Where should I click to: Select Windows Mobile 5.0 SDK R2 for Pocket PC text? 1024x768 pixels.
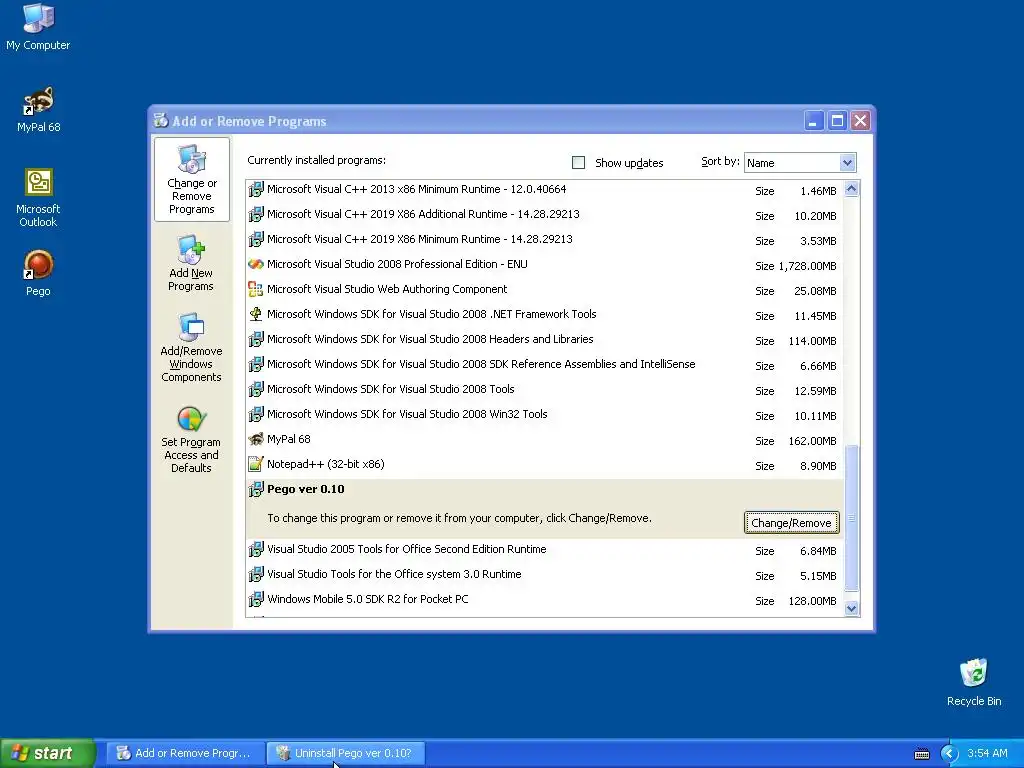[x=368, y=600]
